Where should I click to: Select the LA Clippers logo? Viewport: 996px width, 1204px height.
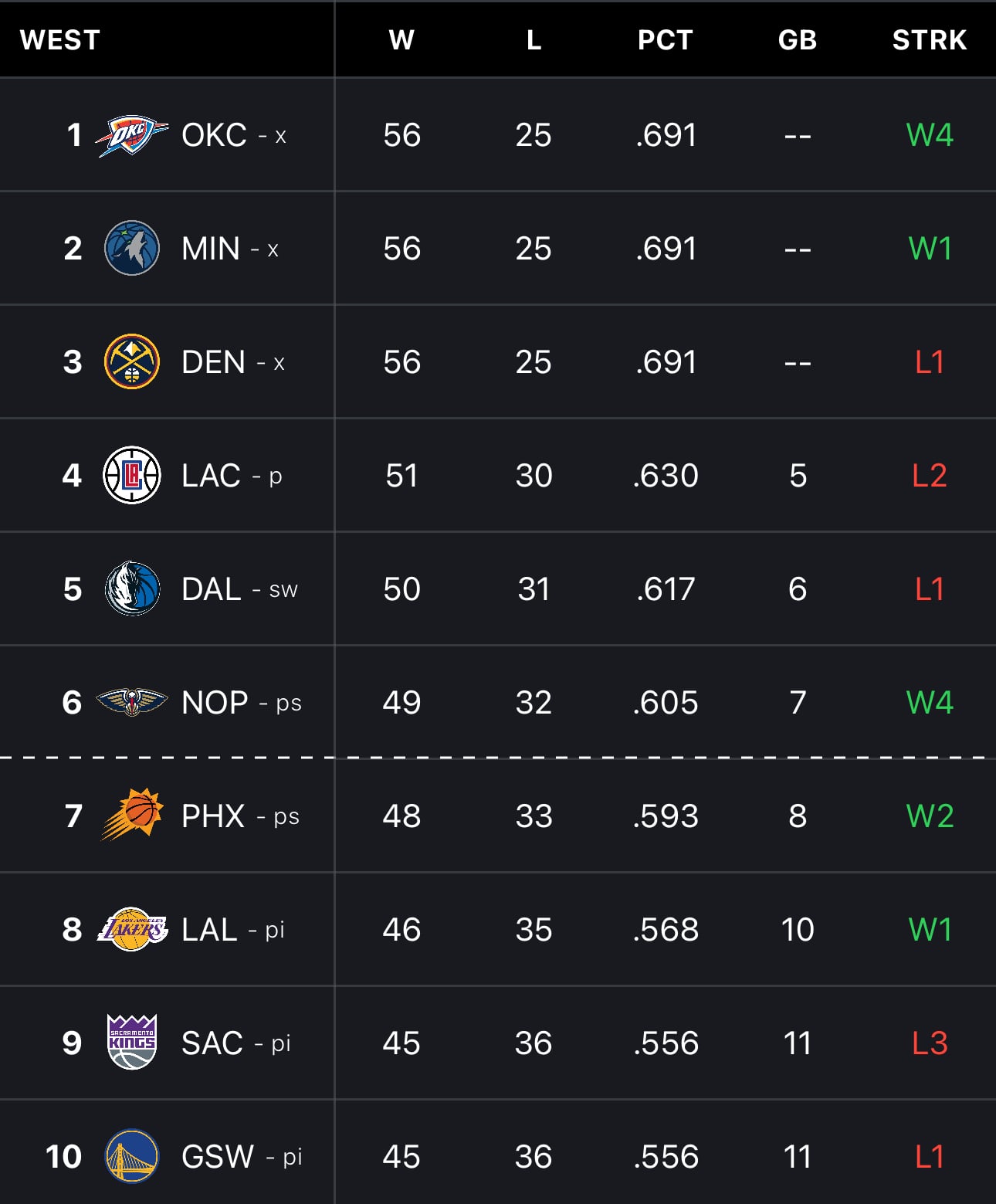[132, 475]
